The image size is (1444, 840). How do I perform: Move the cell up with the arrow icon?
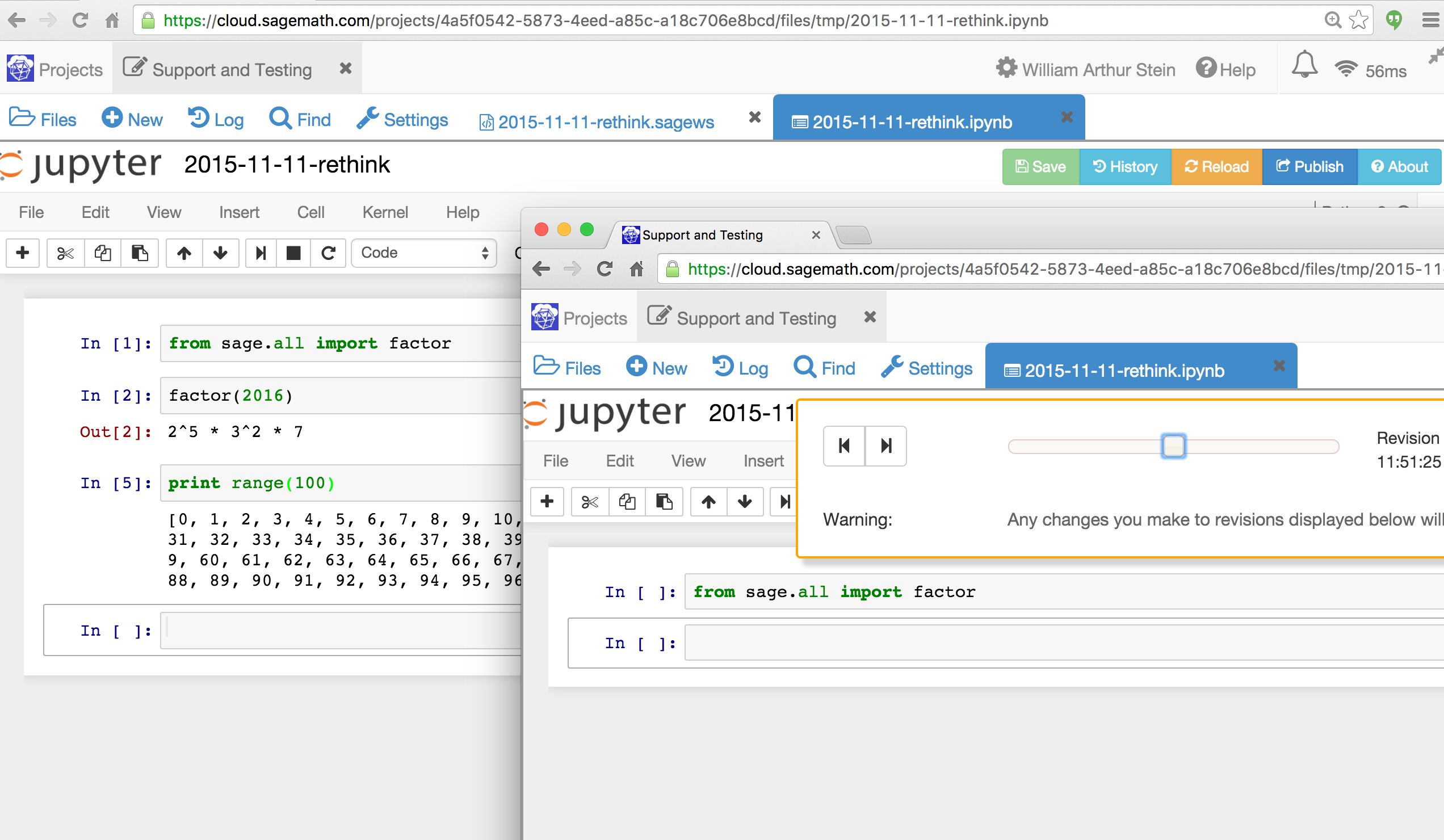tap(184, 253)
